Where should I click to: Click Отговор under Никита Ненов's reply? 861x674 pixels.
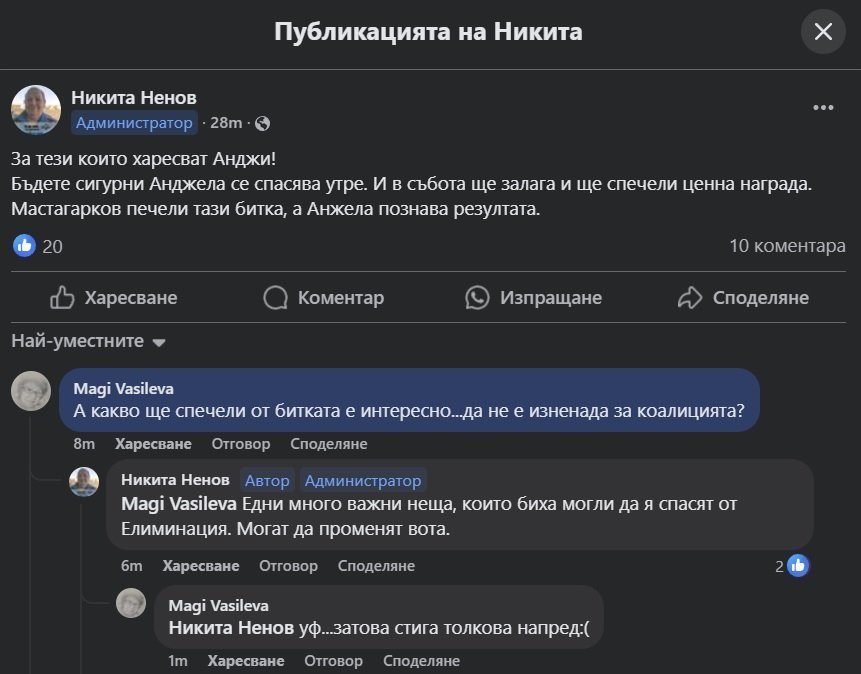tap(288, 566)
